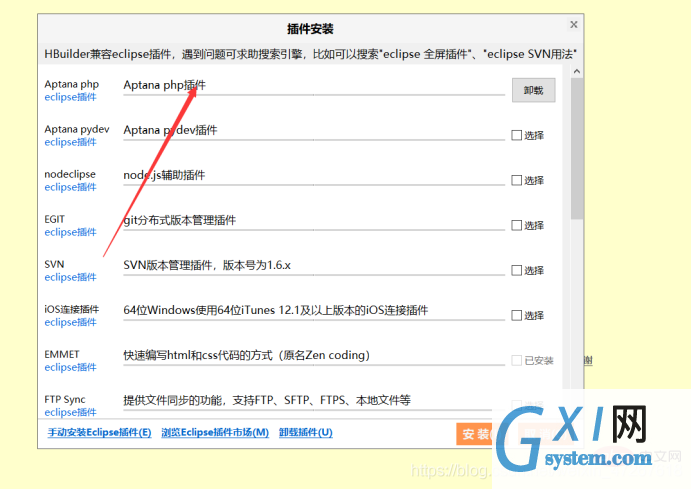Open eclipse插件 link under EGIT
692x489 pixels.
pos(70,232)
